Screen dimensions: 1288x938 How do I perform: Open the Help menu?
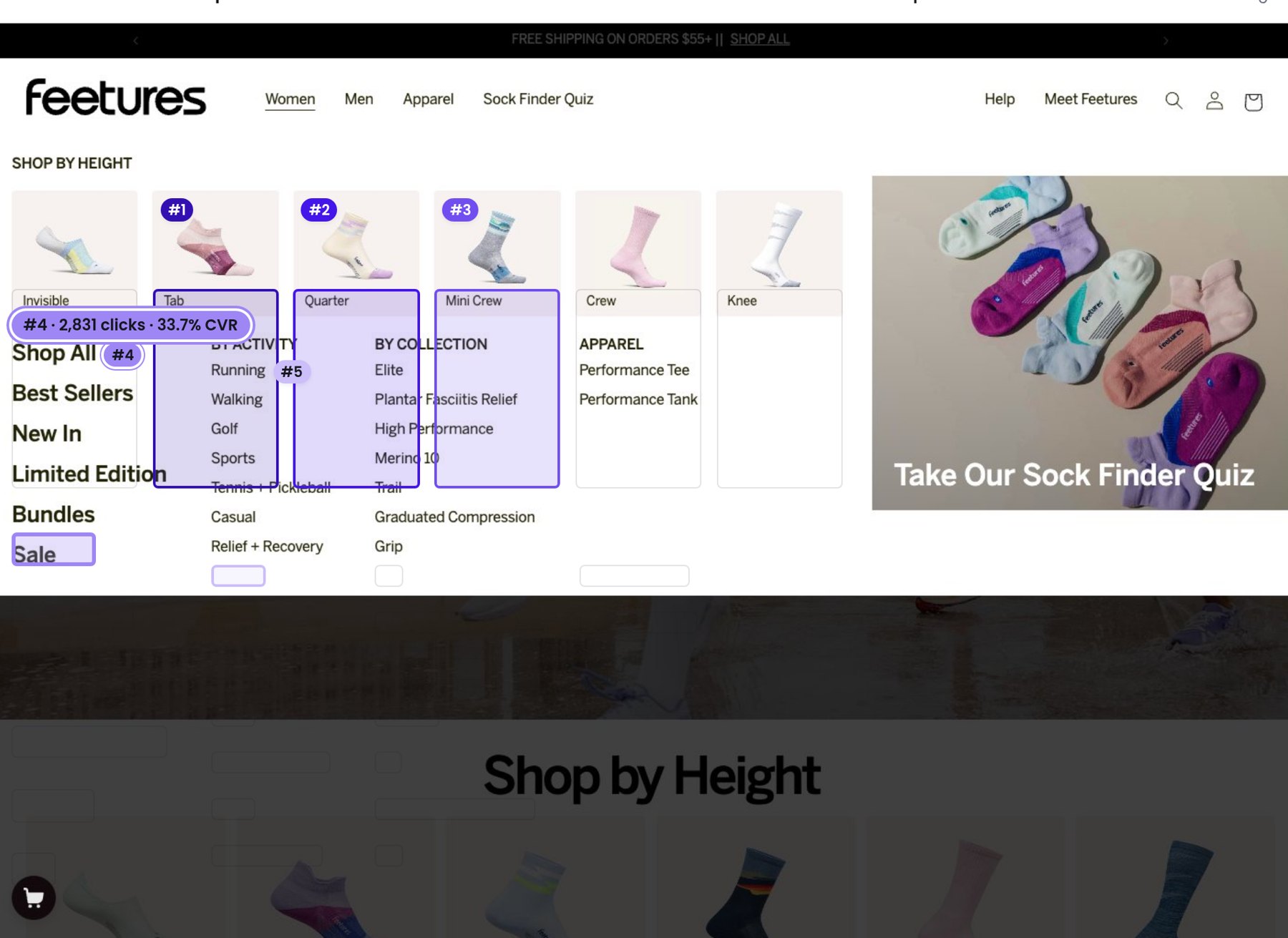pyautogui.click(x=1000, y=99)
